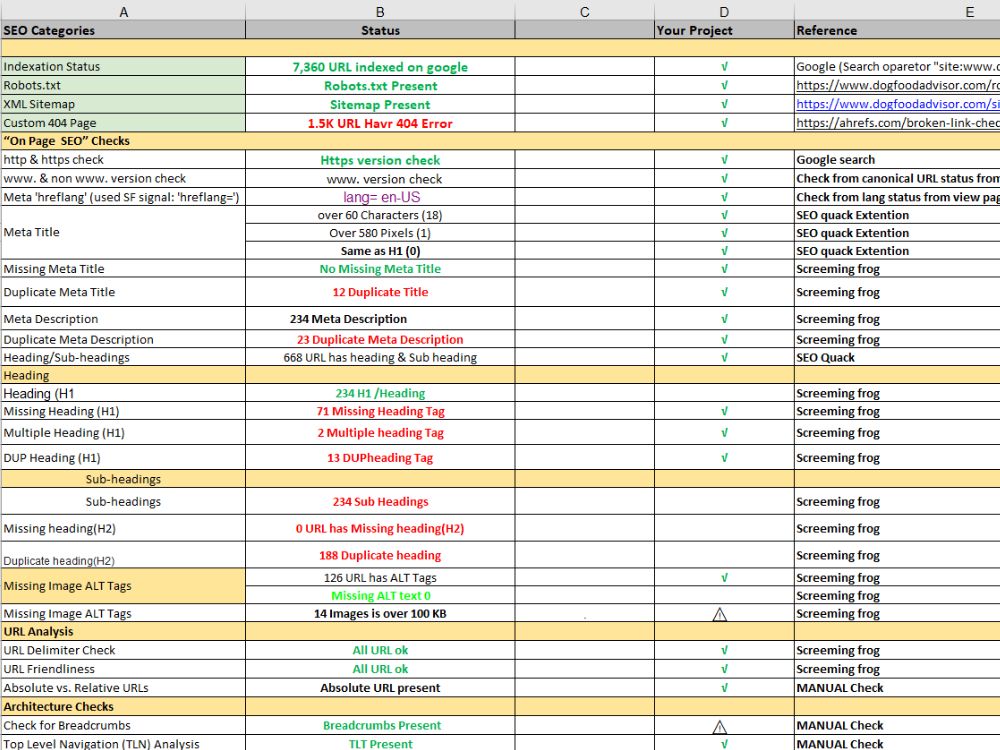This screenshot has width=1000, height=750.
Task: Click the checkmark in www. & non www. row
Action: pyautogui.click(x=724, y=179)
